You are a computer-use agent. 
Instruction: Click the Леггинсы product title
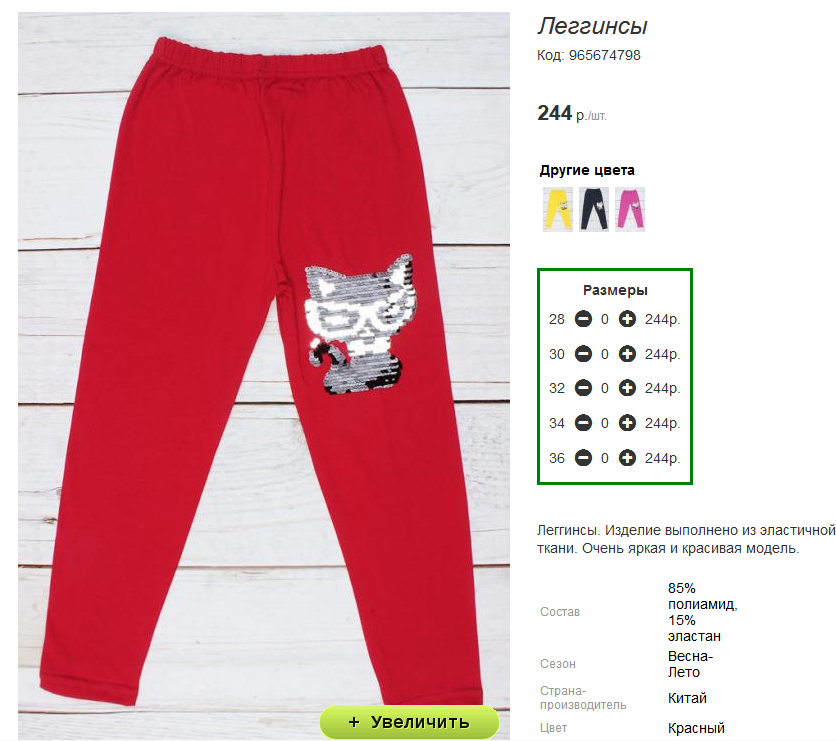click(592, 26)
